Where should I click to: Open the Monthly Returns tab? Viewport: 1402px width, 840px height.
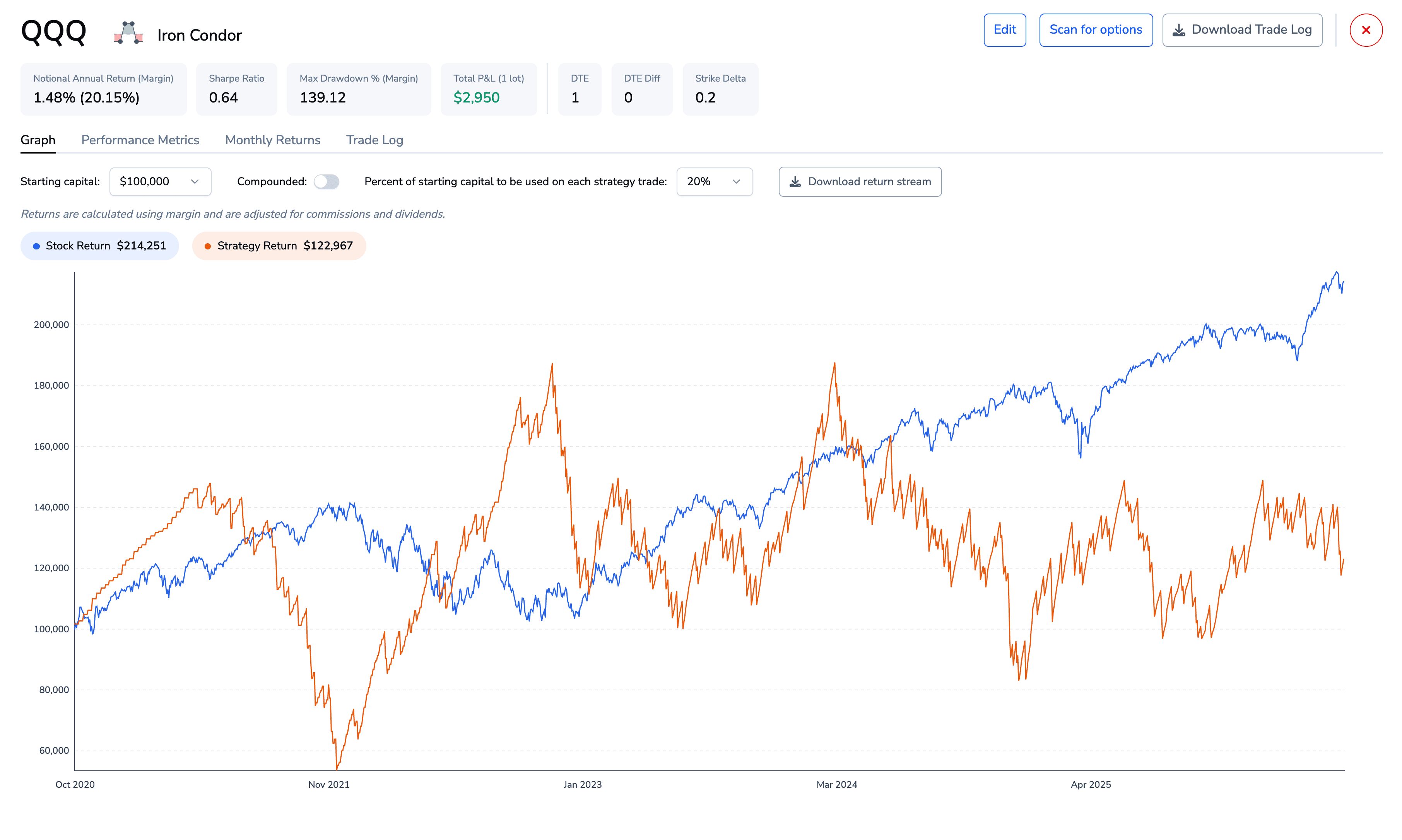click(x=272, y=140)
